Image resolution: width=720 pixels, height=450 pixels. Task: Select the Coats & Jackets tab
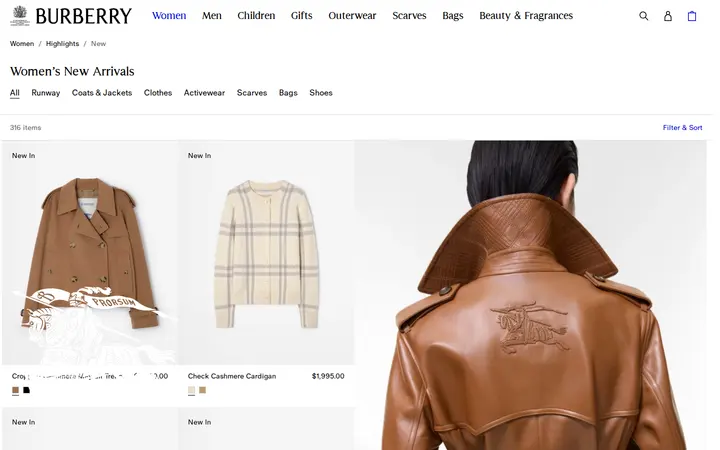click(102, 93)
